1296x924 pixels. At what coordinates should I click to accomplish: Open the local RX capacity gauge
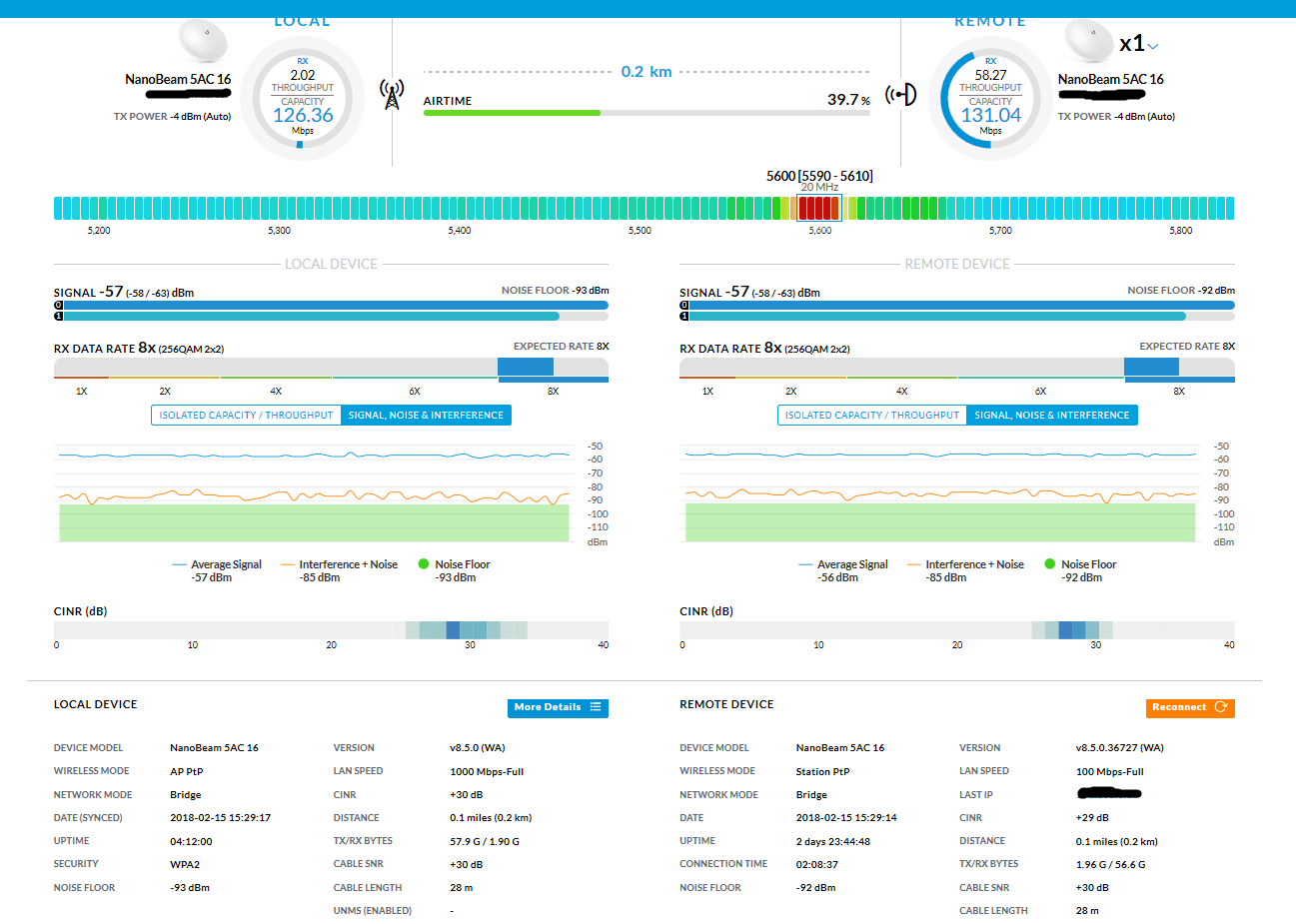[302, 100]
